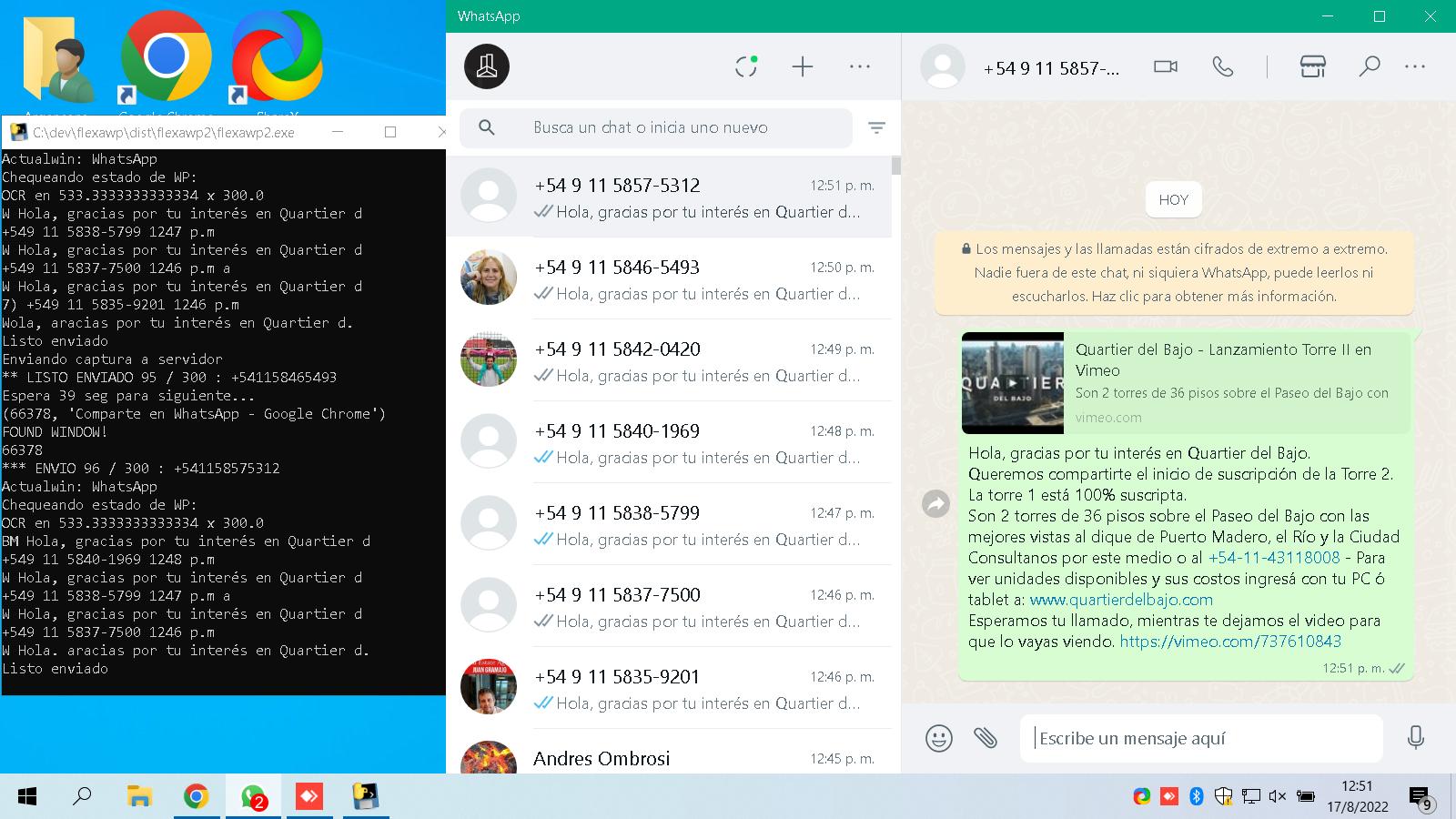This screenshot has width=1456, height=819.
Task: Click contact name in conversation header
Action: tap(1051, 68)
